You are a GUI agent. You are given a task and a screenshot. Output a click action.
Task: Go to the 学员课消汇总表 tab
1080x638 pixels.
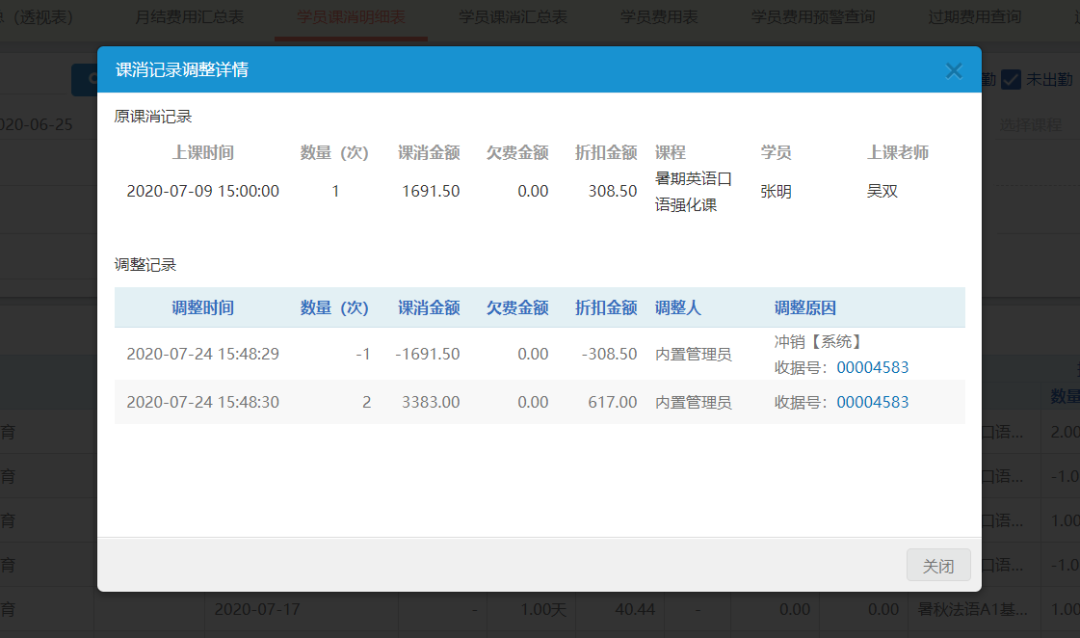pyautogui.click(x=513, y=17)
